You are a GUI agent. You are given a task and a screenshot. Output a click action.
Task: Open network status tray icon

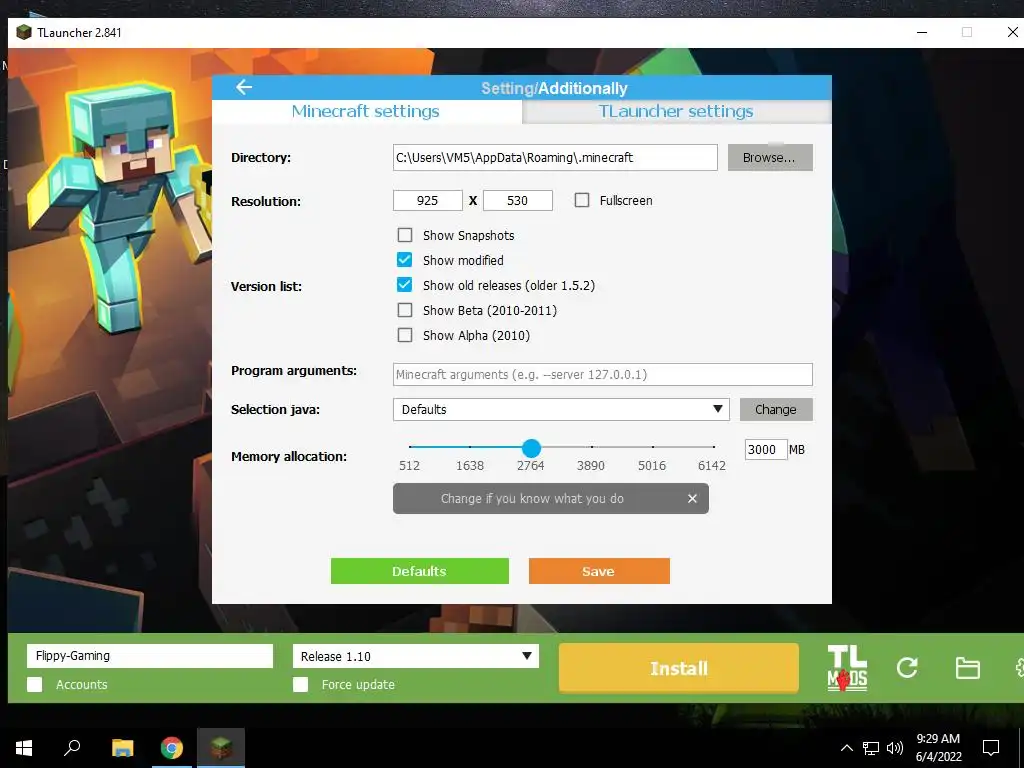tap(871, 748)
